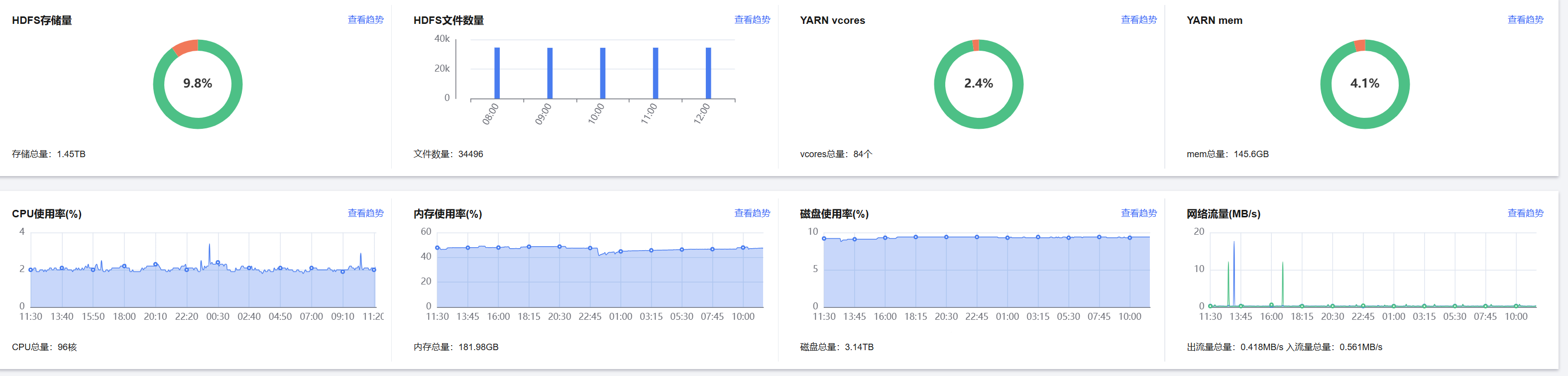Image resolution: width=1568 pixels, height=376 pixels.
Task: Click the 9.8% value in the HDFS存储量 donut
Action: tap(197, 84)
